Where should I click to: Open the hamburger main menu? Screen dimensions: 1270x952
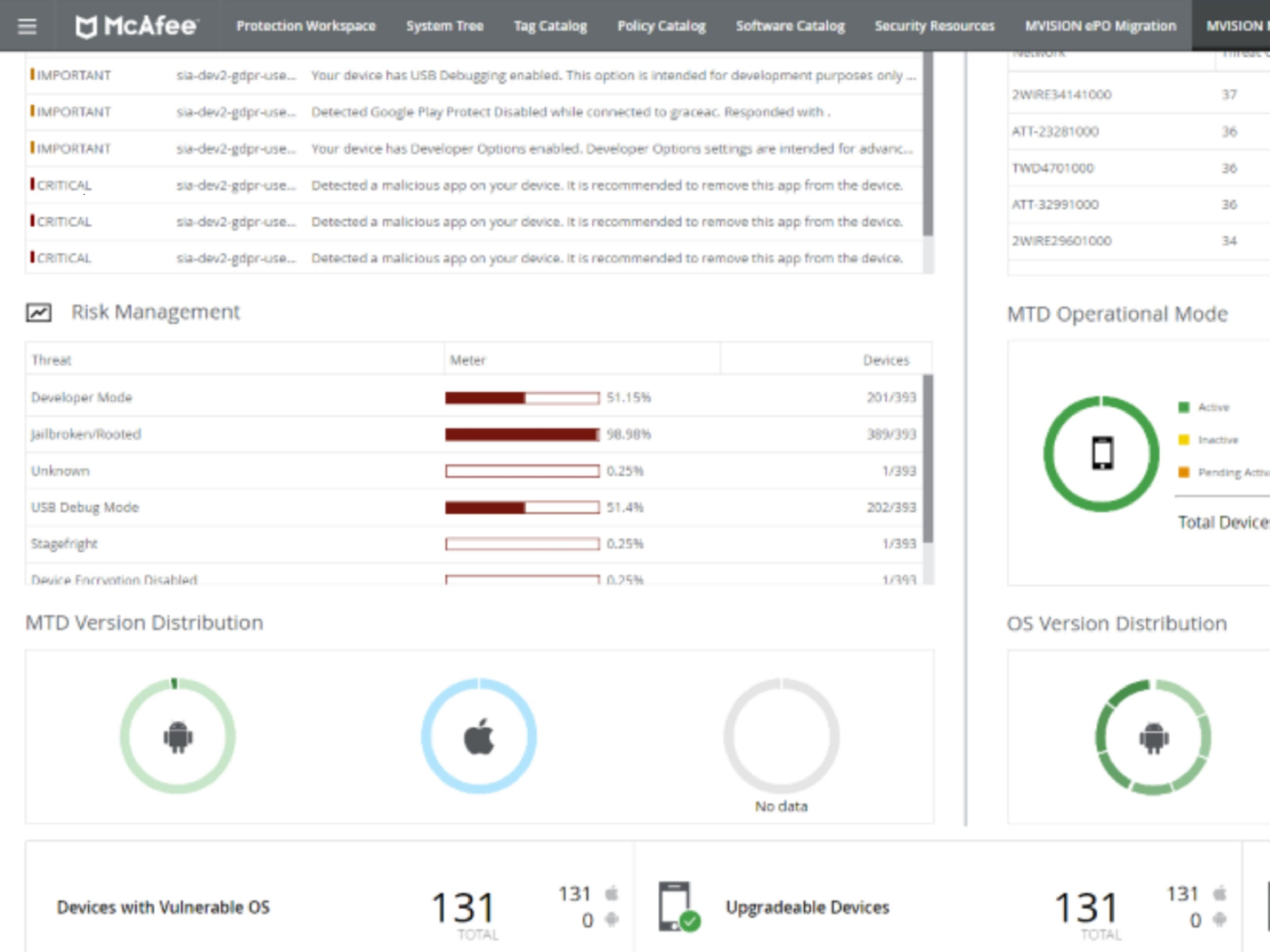coord(27,26)
